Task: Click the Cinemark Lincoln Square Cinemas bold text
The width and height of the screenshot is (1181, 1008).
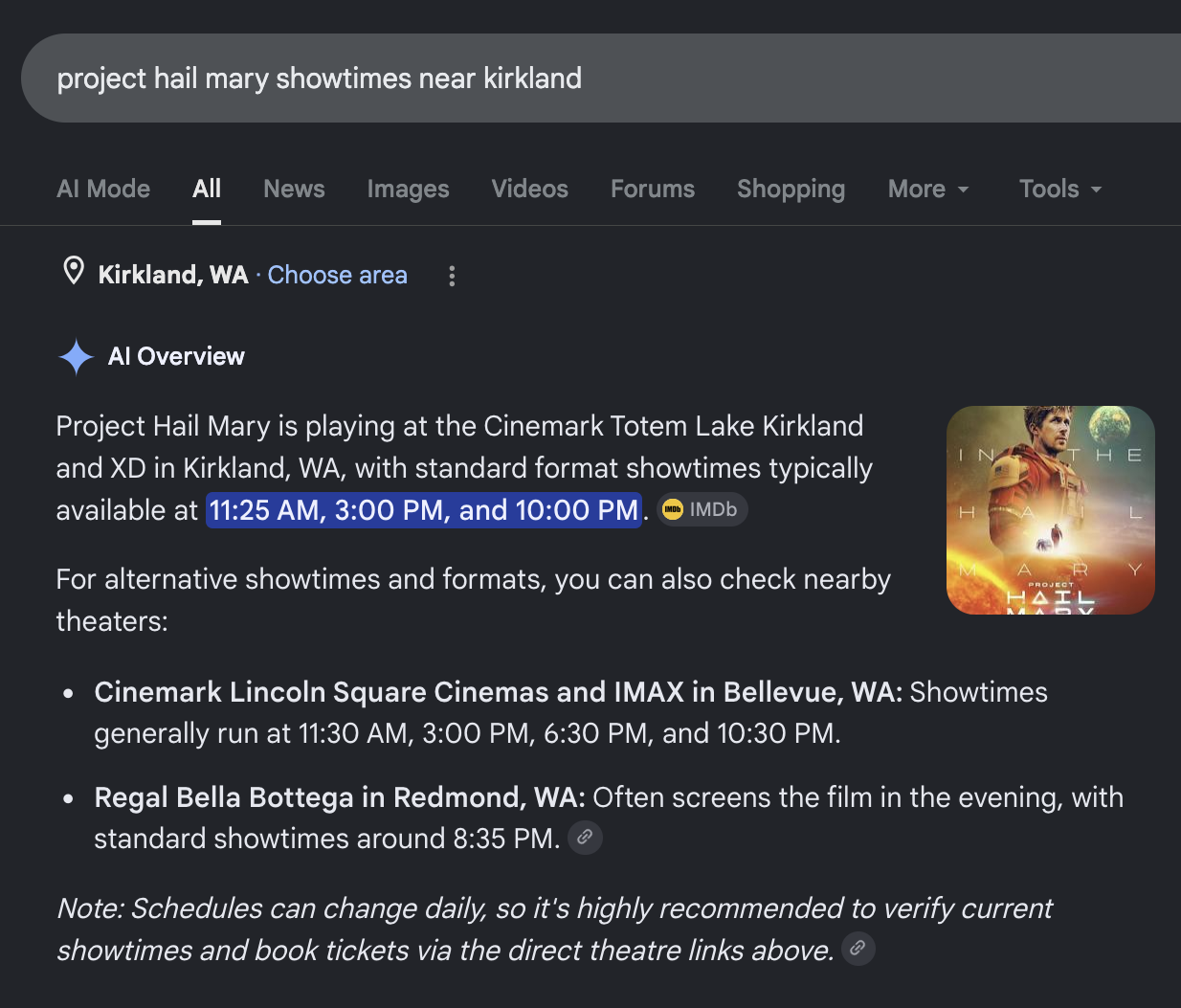Action: (499, 691)
